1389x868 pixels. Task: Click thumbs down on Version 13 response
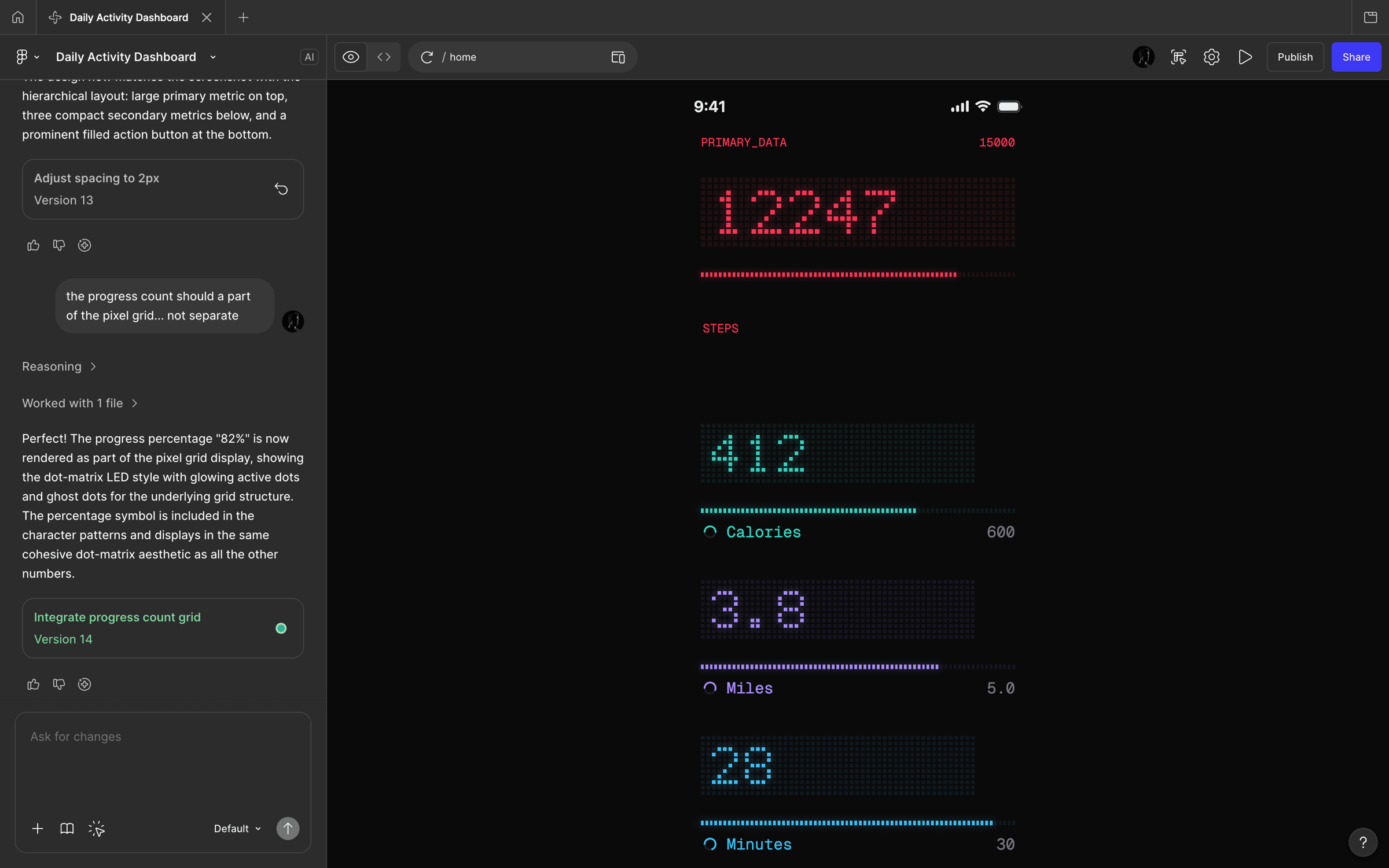tap(59, 245)
